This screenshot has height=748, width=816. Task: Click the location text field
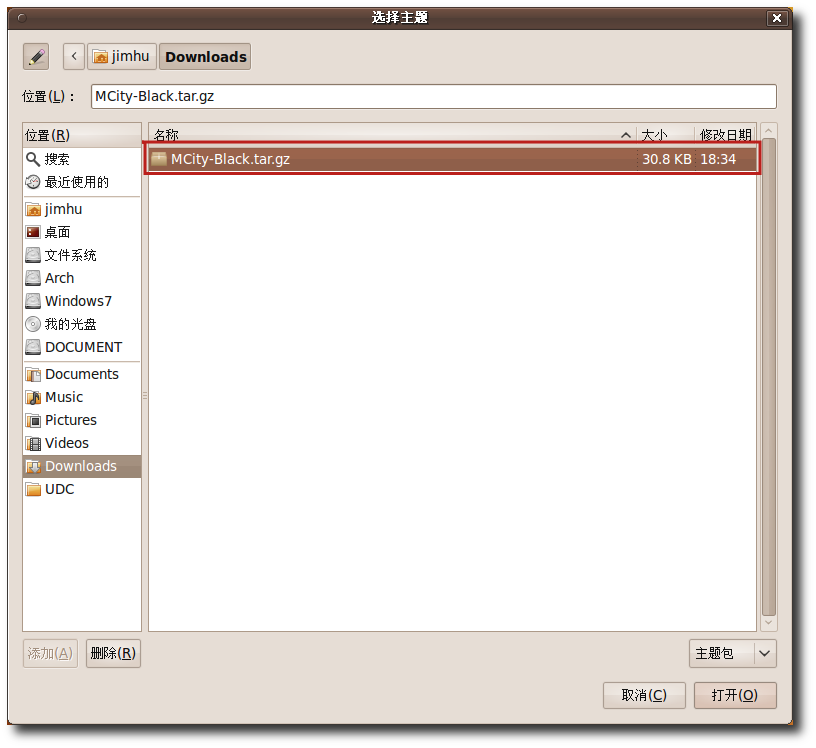434,97
